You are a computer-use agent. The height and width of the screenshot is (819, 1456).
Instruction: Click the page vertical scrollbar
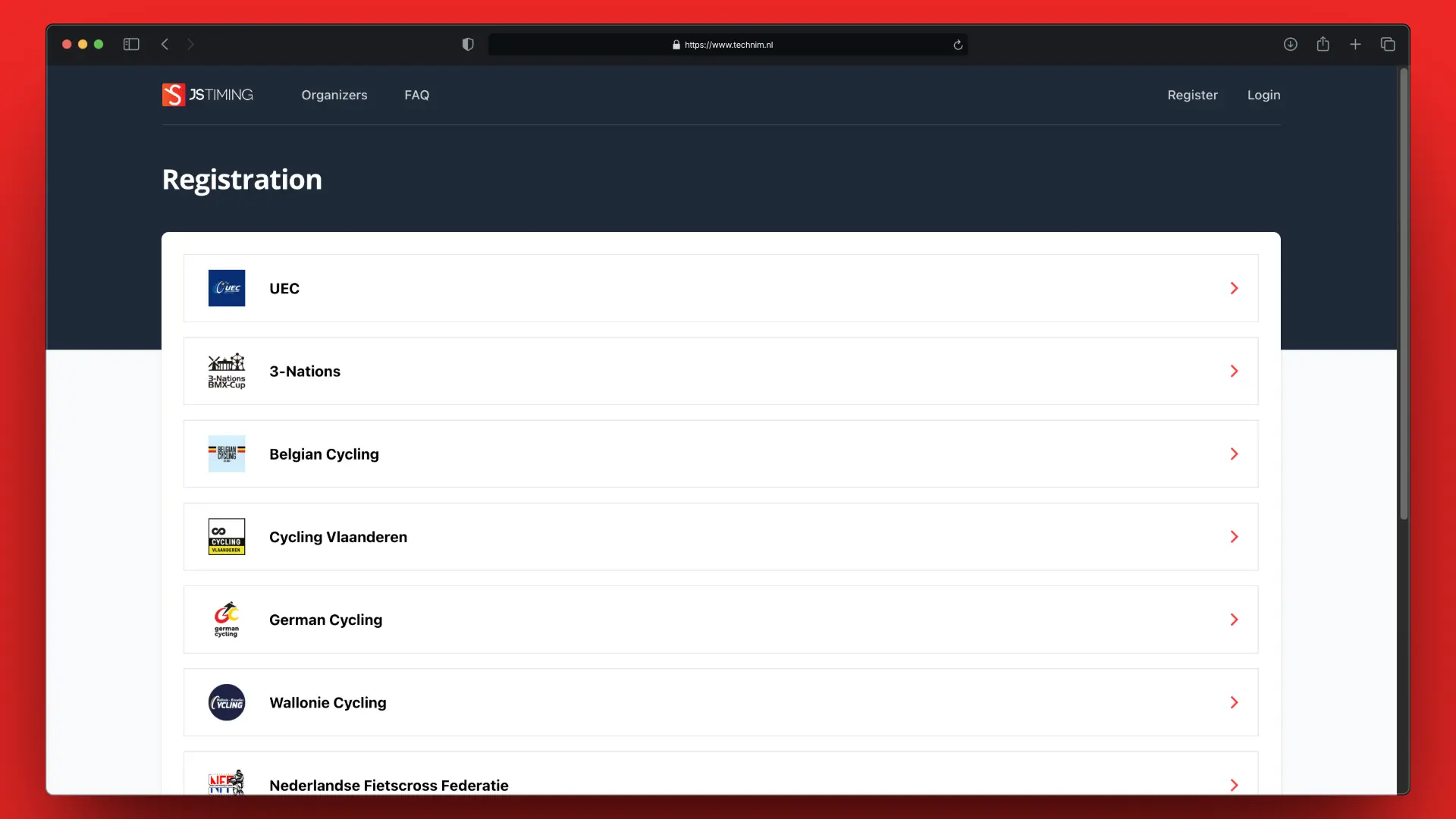point(1404,296)
